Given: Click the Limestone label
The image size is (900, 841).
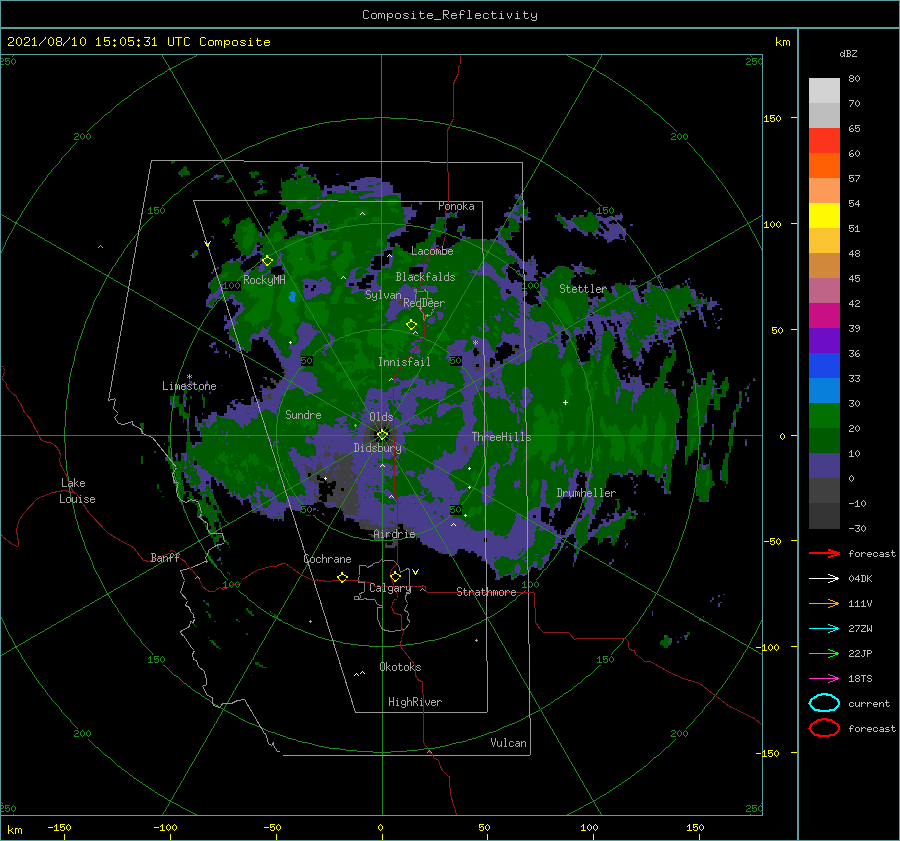Looking at the screenshot, I should (x=189, y=386).
